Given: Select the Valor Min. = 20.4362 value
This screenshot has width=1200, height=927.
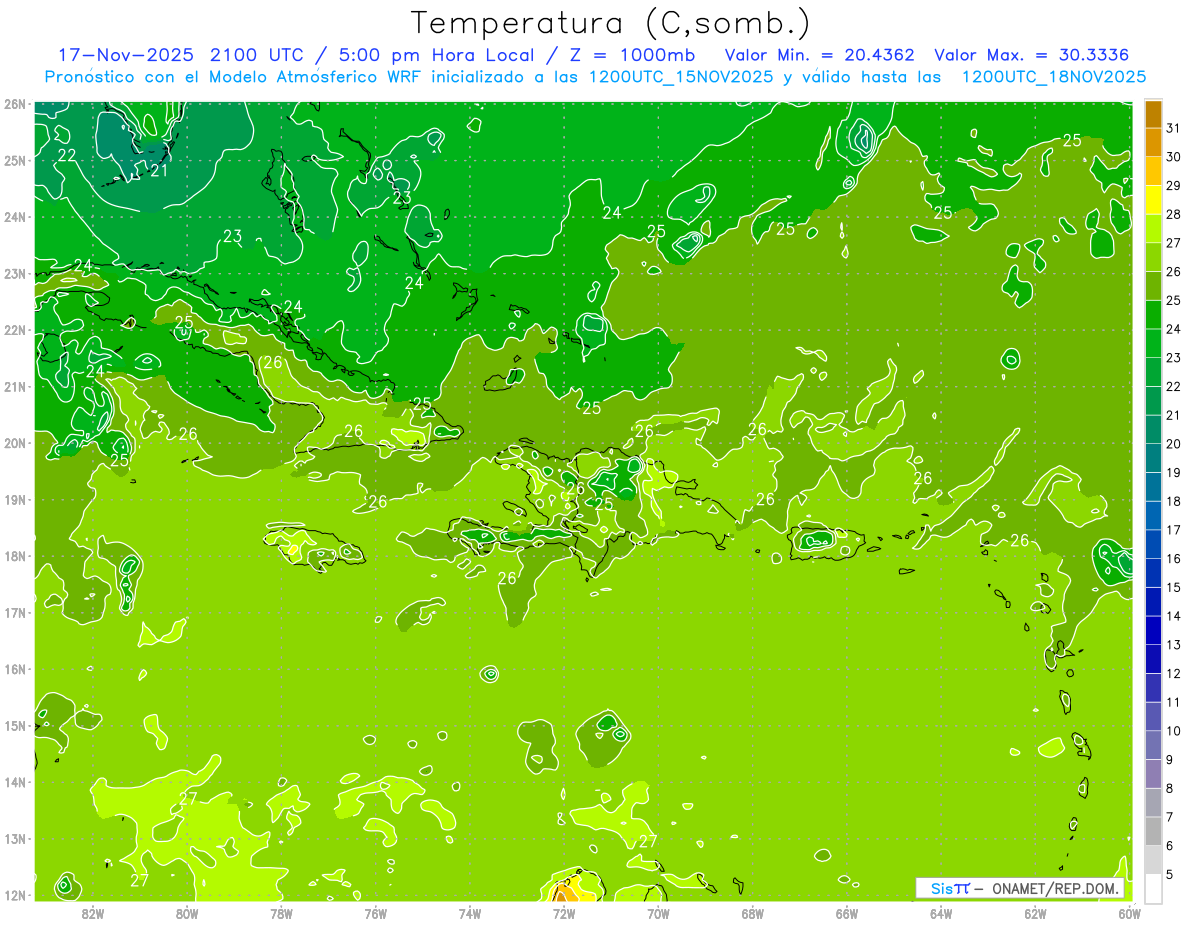Looking at the screenshot, I should pyautogui.click(x=820, y=55).
